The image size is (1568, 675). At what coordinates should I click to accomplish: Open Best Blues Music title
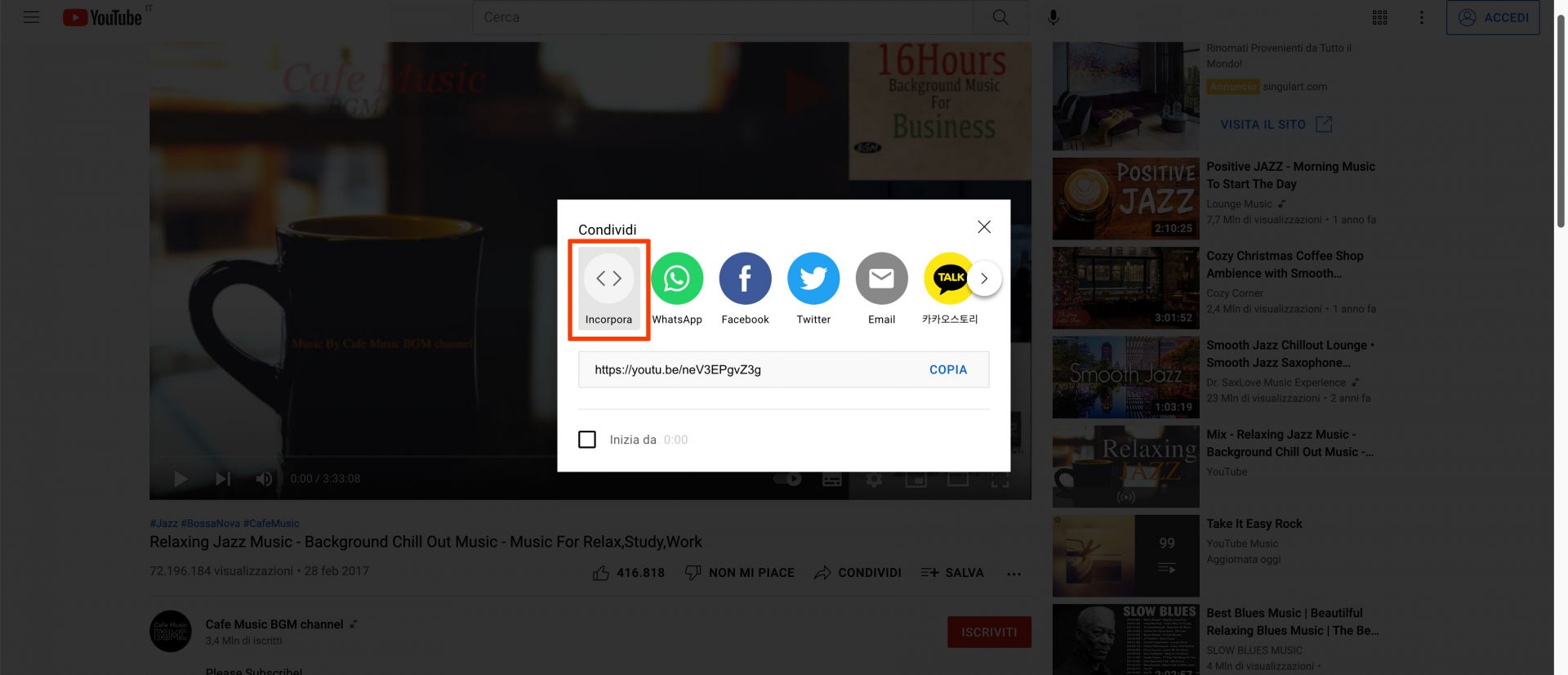1292,622
